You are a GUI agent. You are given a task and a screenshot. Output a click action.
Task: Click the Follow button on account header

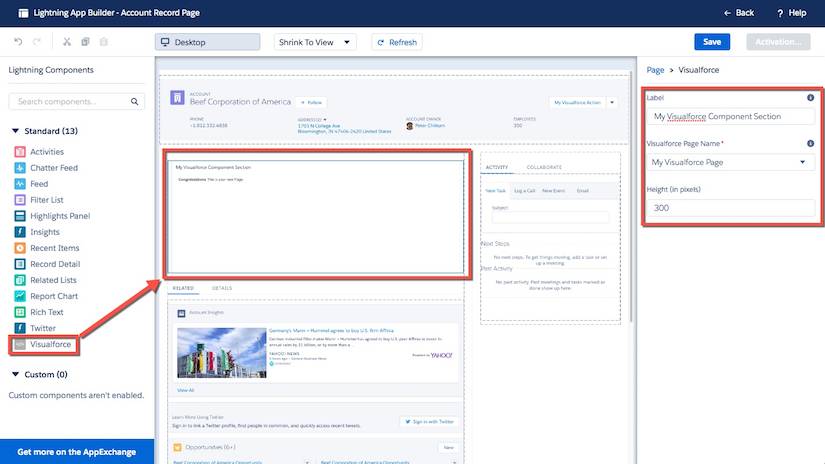click(x=311, y=102)
